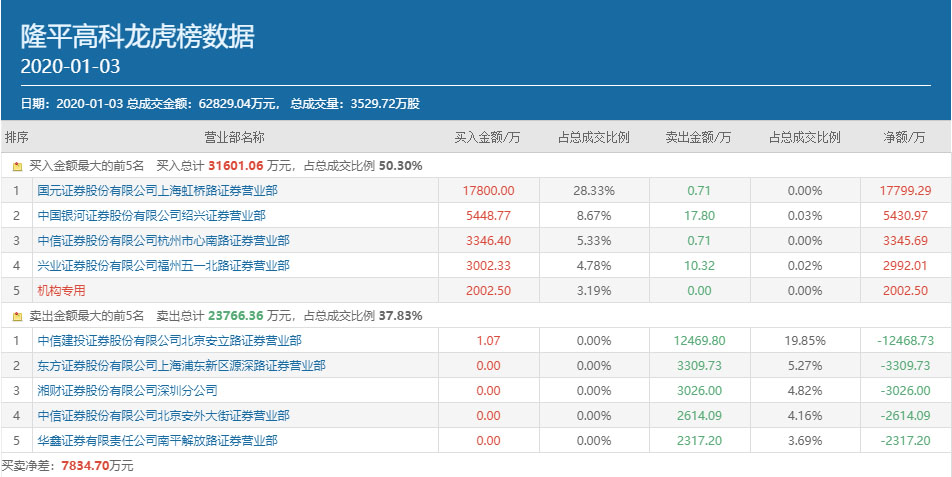The width and height of the screenshot is (952, 477).
Task: Select the 5.27% ratio cell
Action: point(804,365)
